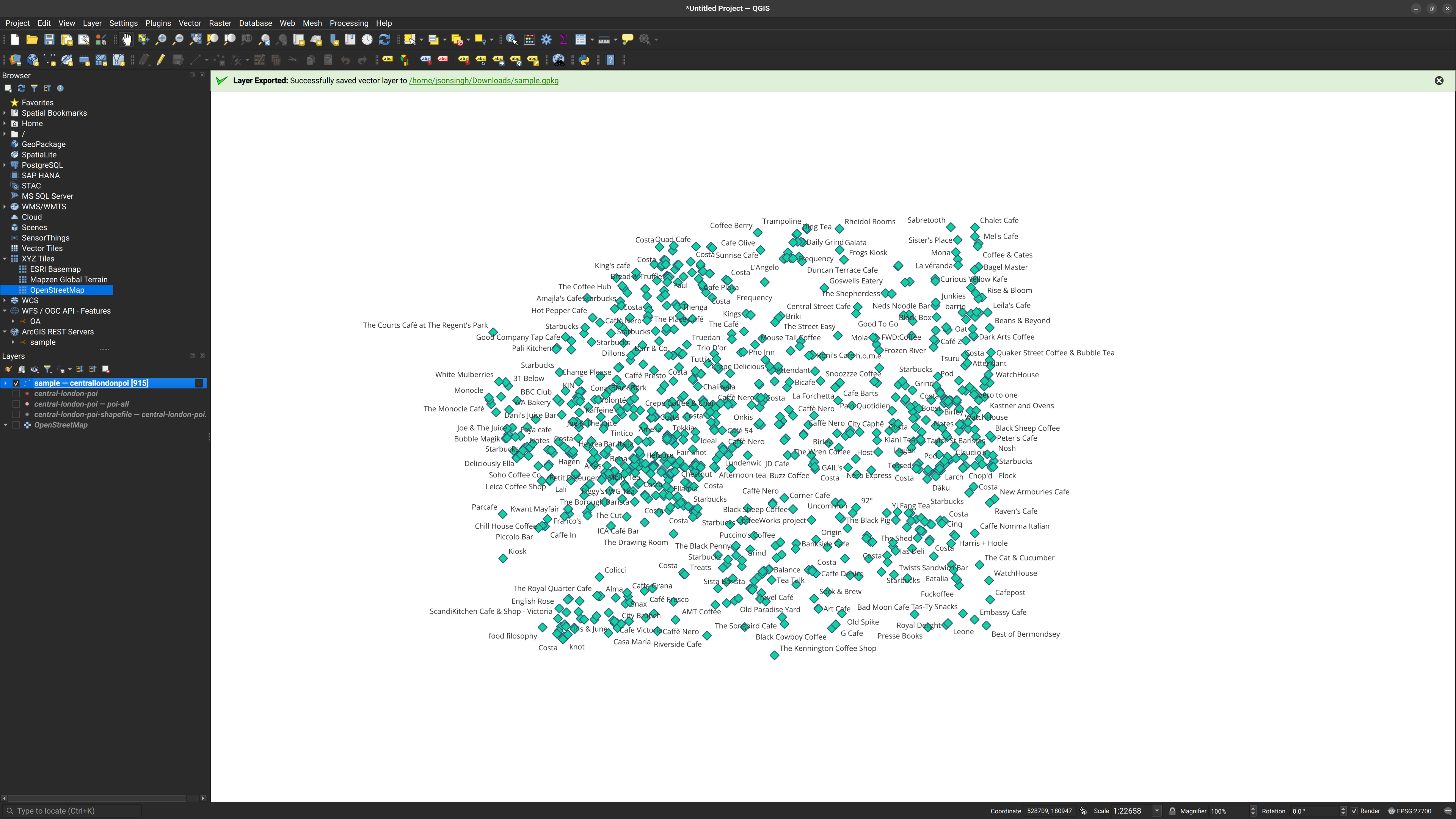
Task: Open the Processing Toolbox gear icon
Action: point(546,39)
